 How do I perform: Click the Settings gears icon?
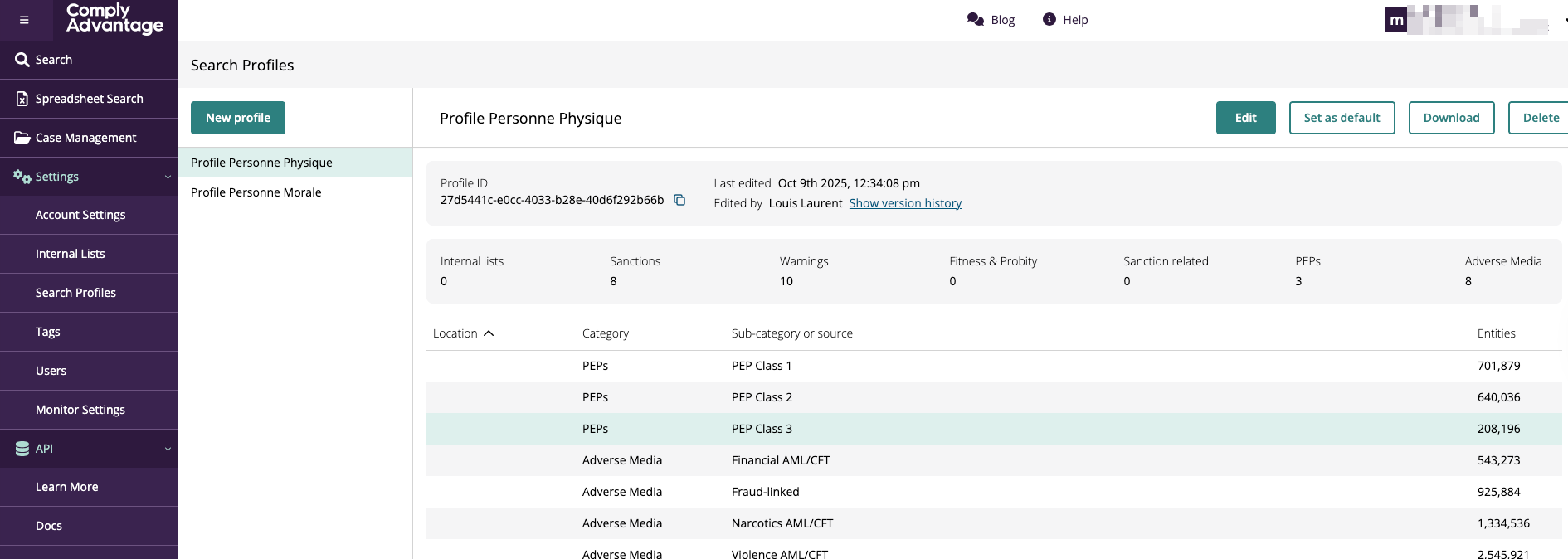[22, 177]
